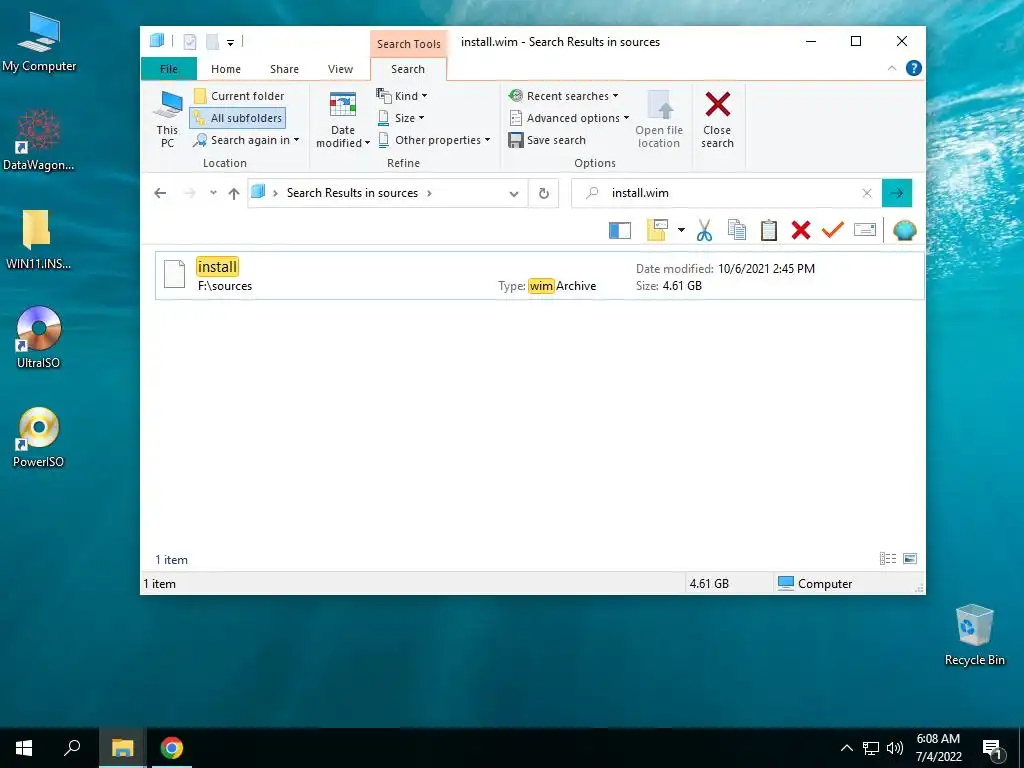Open taskbar search magnifier
The image size is (1024, 768).
tap(72, 748)
